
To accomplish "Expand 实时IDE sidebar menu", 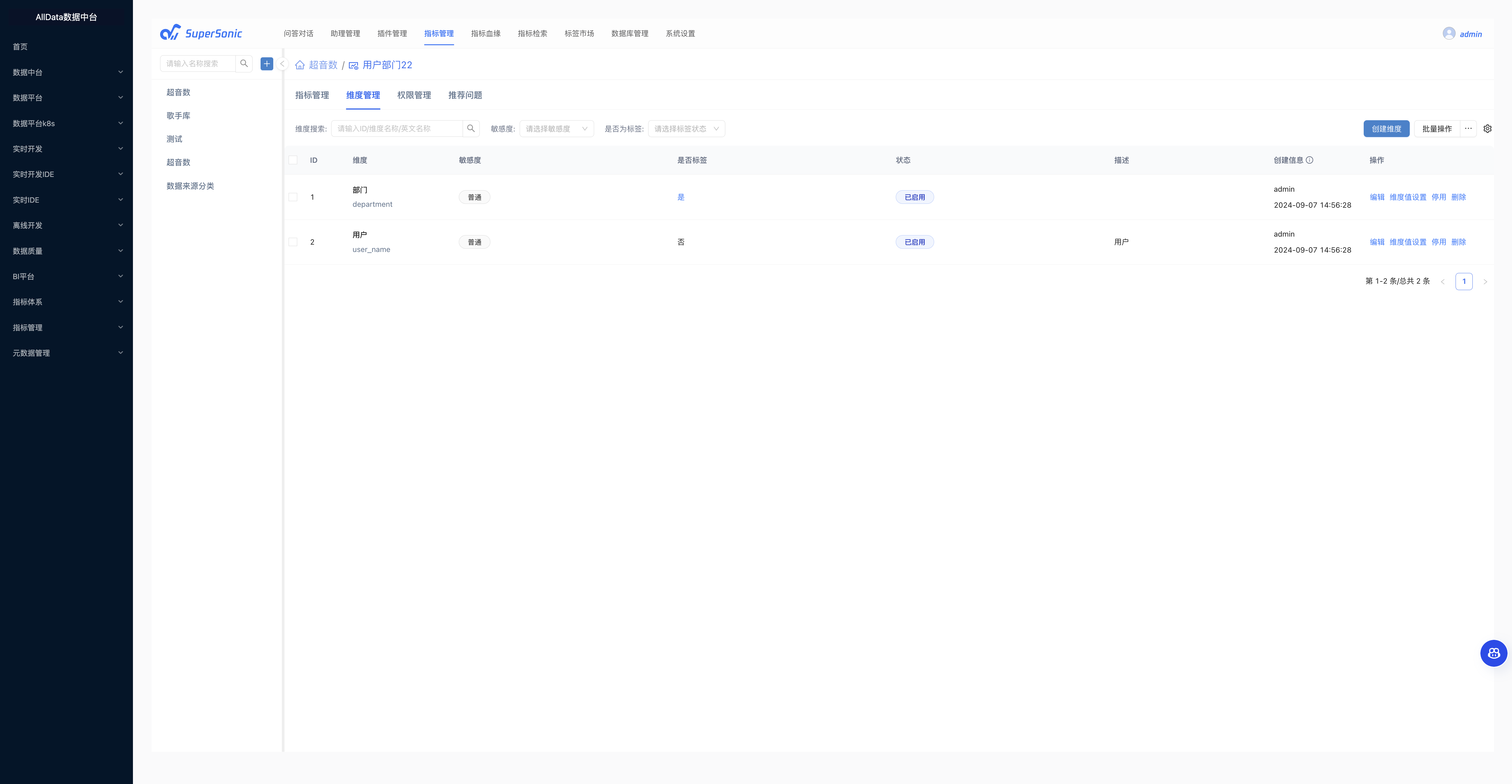I will click(66, 199).
